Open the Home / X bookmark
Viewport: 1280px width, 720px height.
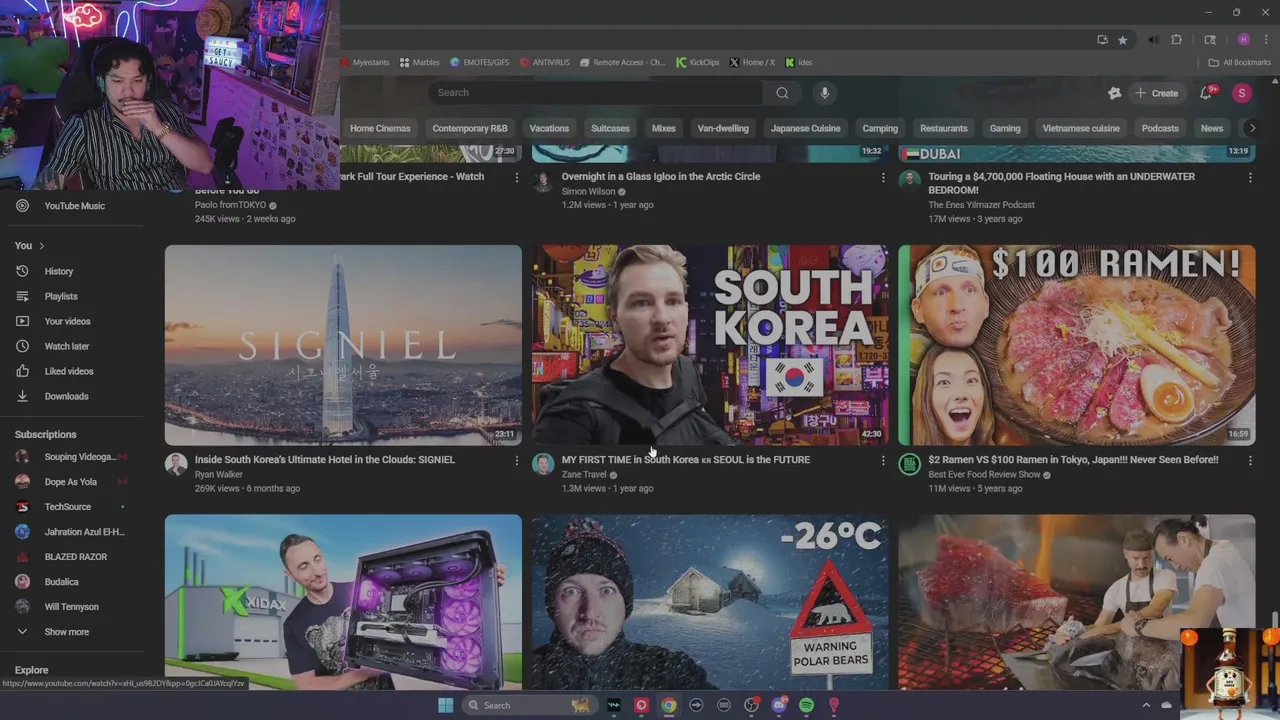coord(752,62)
